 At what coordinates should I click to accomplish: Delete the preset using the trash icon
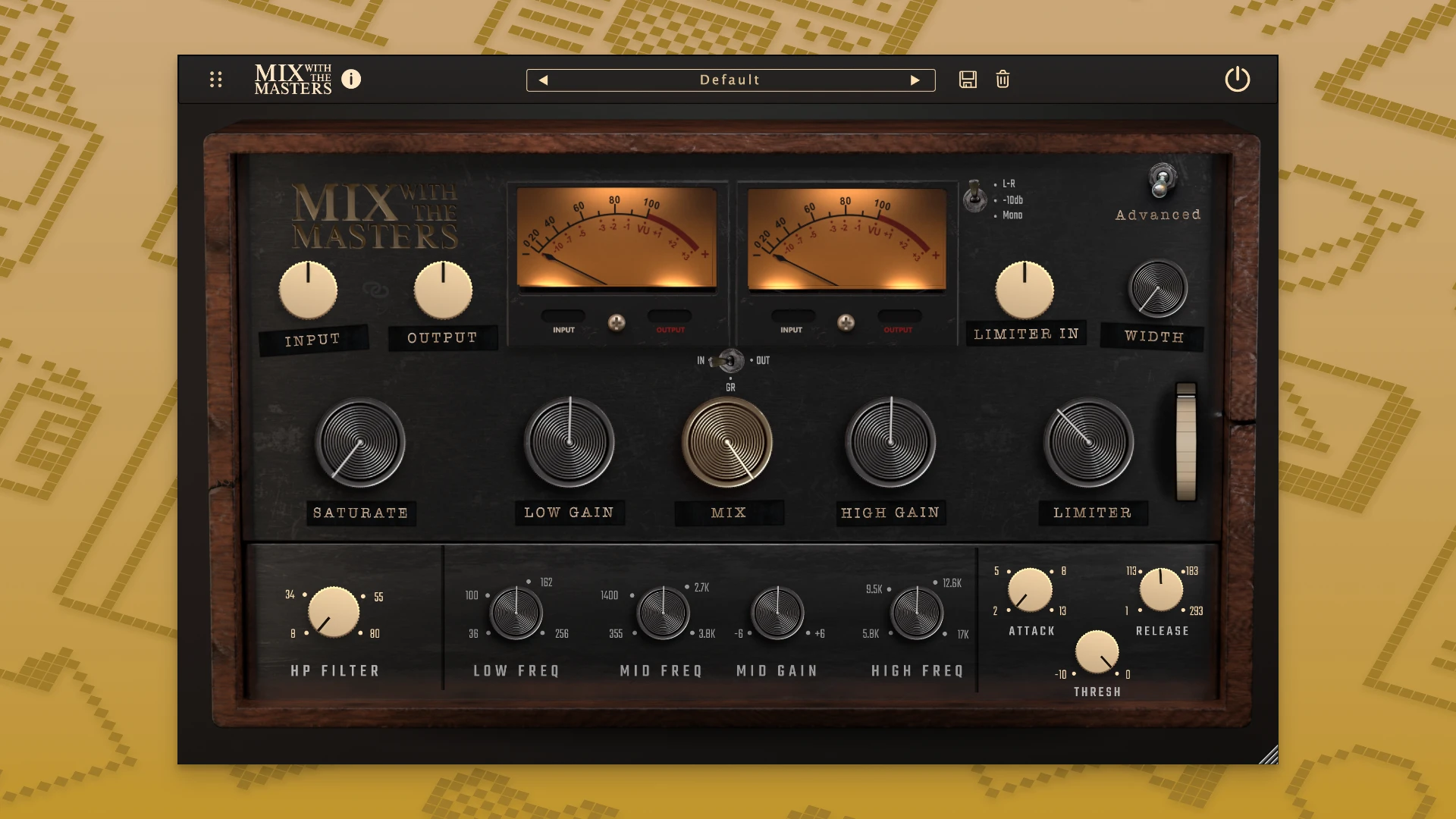(1003, 80)
